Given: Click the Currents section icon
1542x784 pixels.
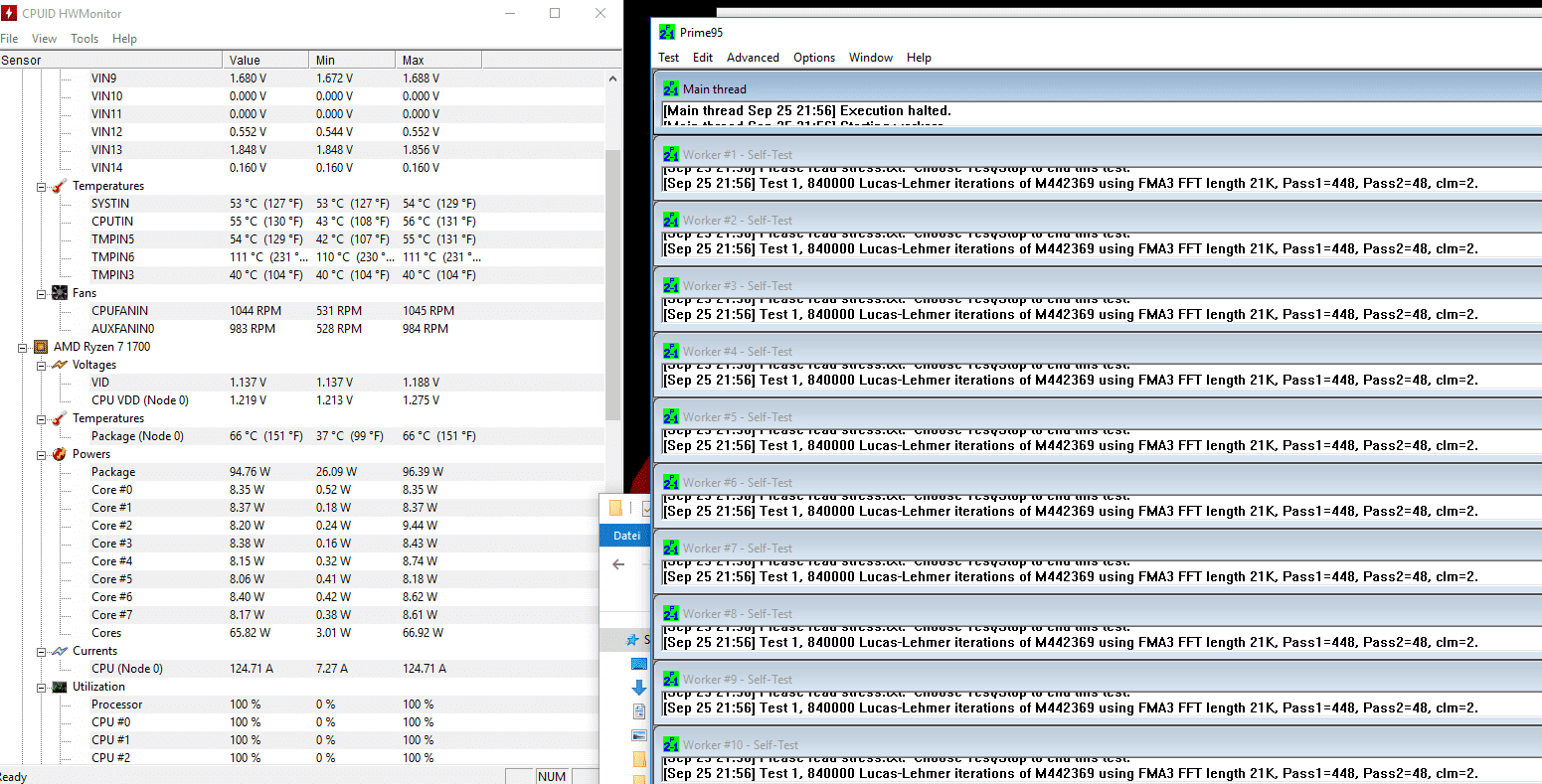Looking at the screenshot, I should coord(60,651).
